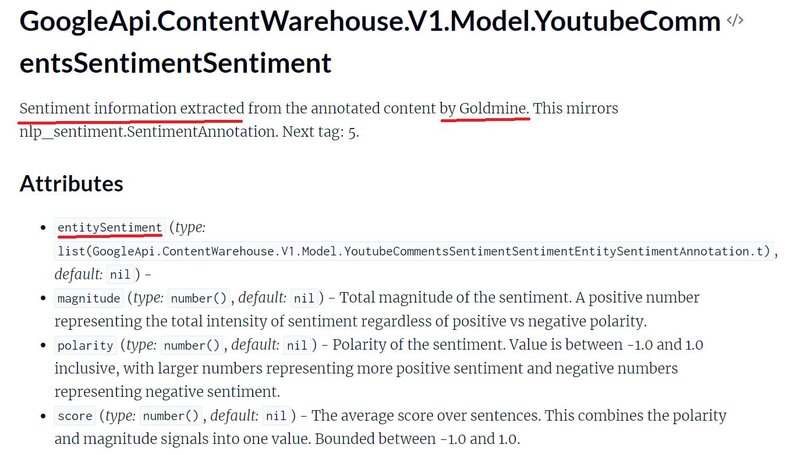
Task: Click the score attribute name
Action: point(75,416)
